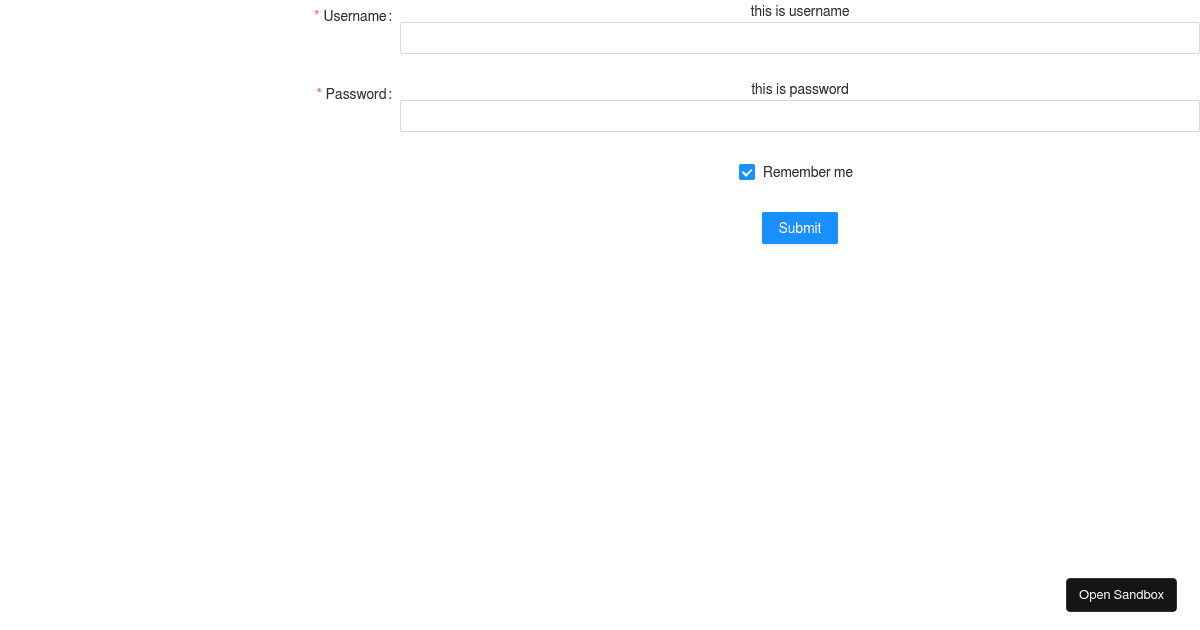Enable Remember me by clicking its checkbox
The height and width of the screenshot is (630, 1200).
[747, 172]
